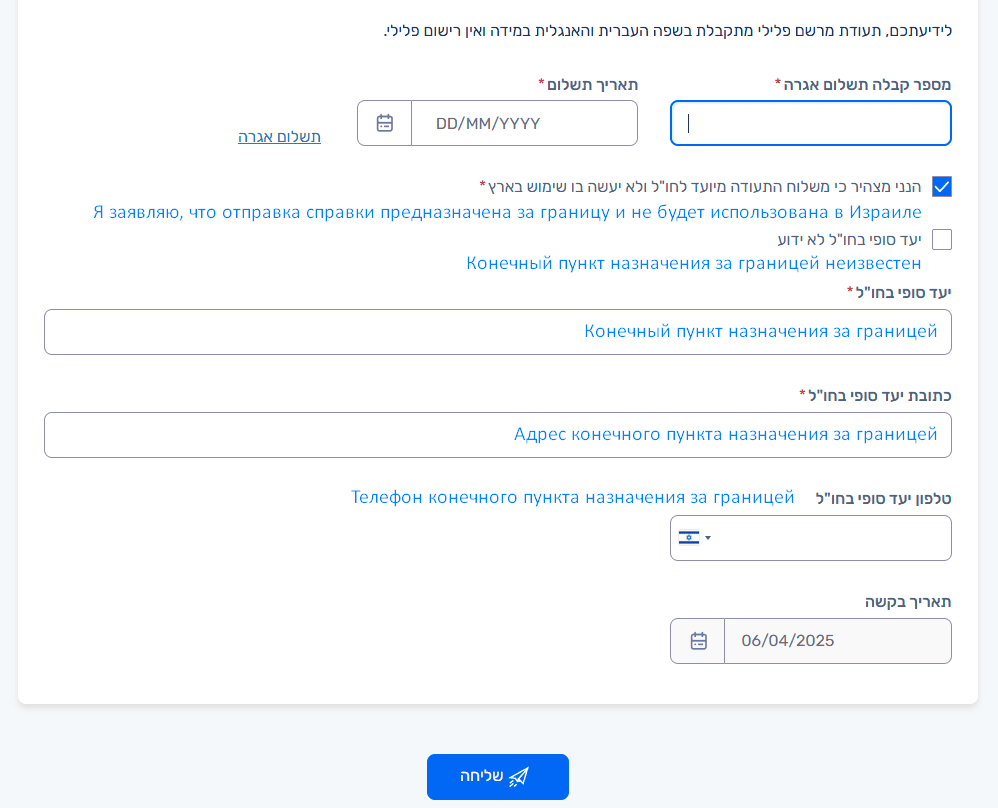This screenshot has width=998, height=808.
Task: Click the יעד סופי בחו"ל destination text field
Action: click(x=497, y=332)
